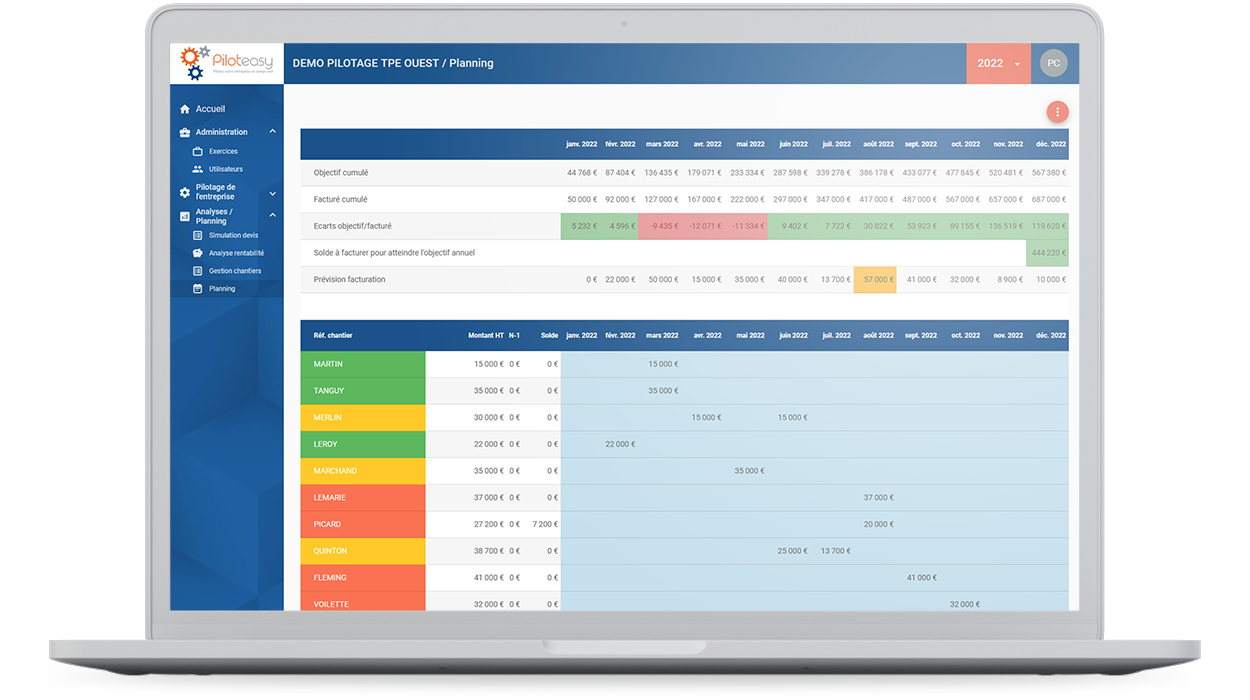Click the Planning calendar icon in sidebar
The width and height of the screenshot is (1250, 700).
click(197, 289)
